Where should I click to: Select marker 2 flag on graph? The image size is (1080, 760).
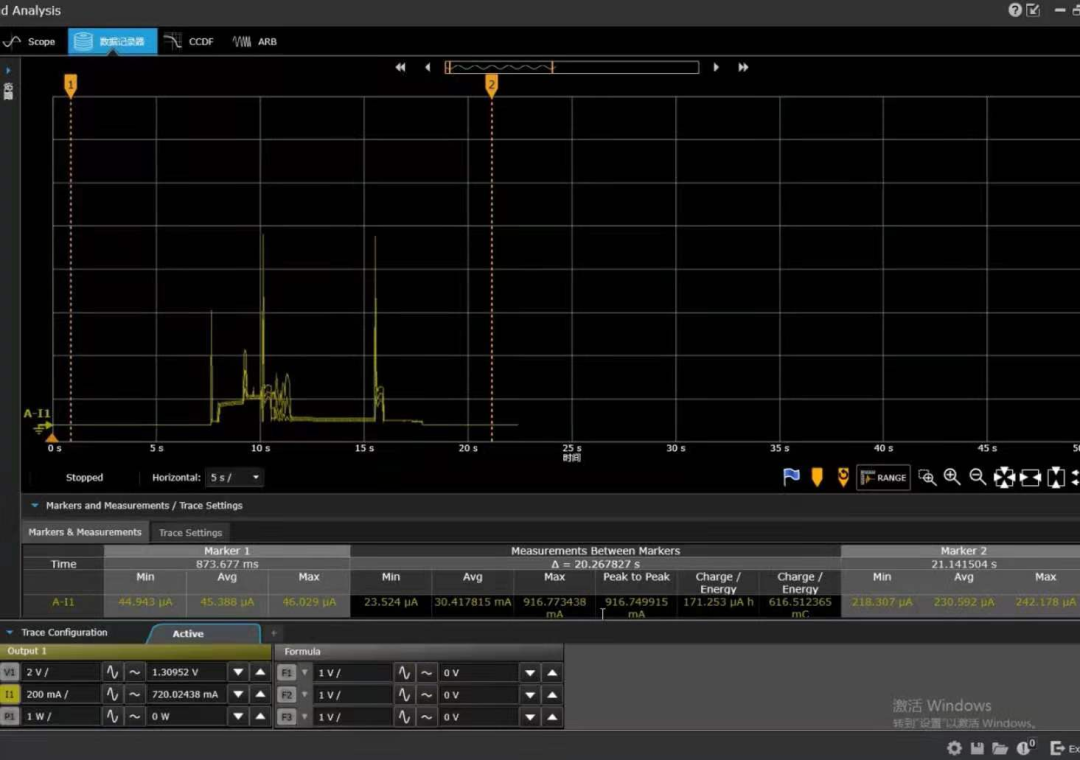(x=491, y=85)
